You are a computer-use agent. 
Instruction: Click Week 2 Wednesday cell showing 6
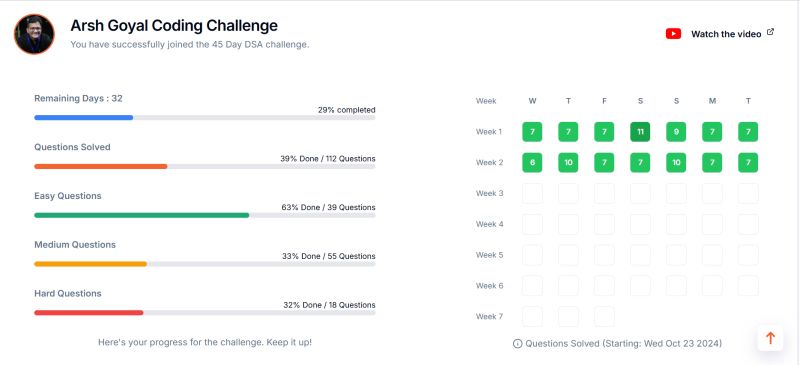[x=532, y=162]
